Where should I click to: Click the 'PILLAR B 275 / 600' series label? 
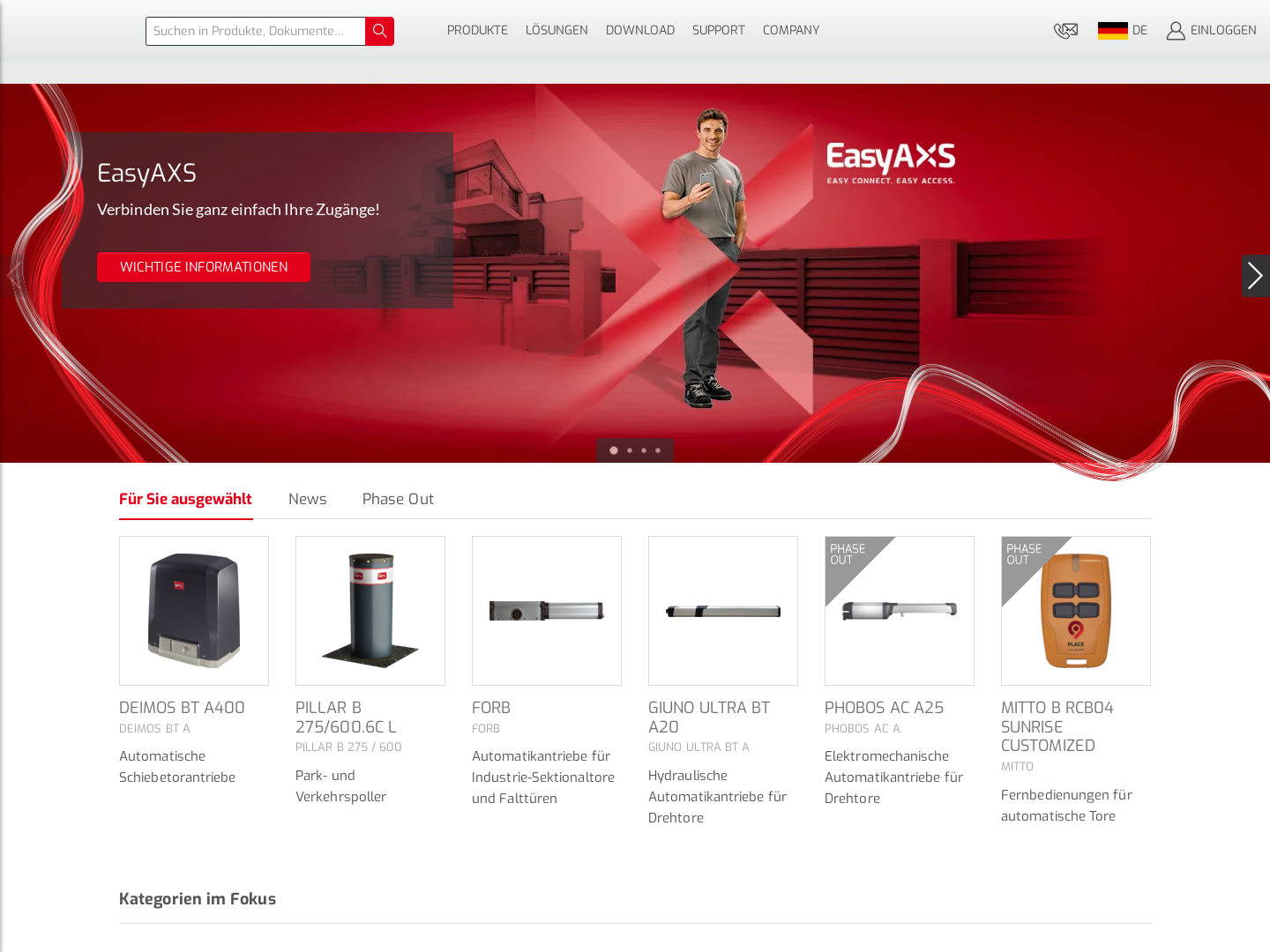click(348, 747)
